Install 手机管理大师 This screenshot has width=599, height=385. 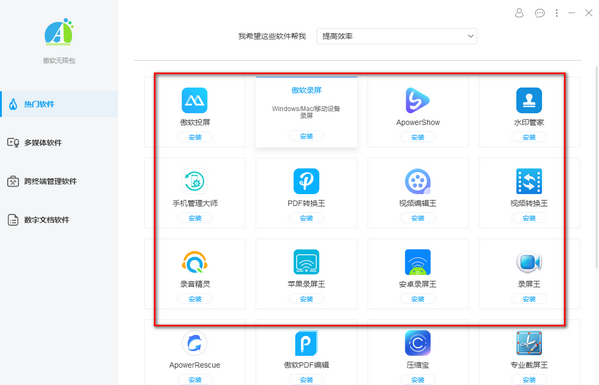coord(195,218)
